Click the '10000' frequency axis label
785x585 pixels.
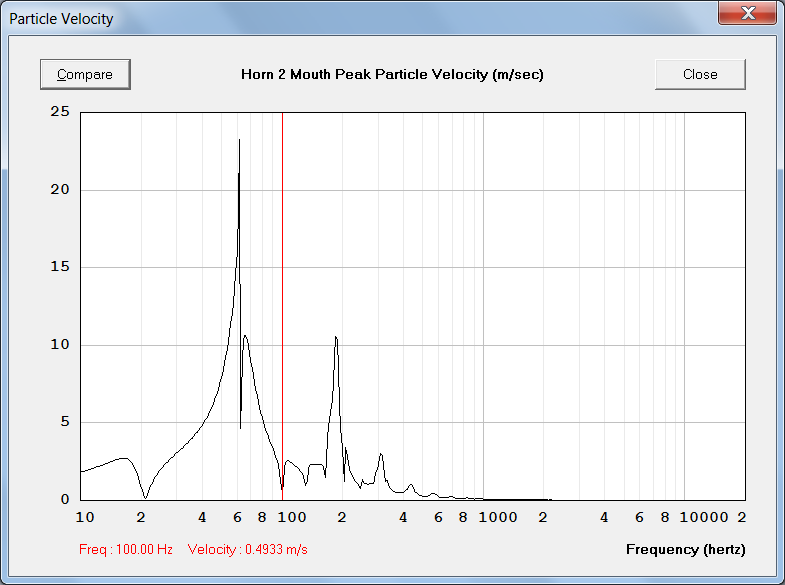[x=704, y=517]
